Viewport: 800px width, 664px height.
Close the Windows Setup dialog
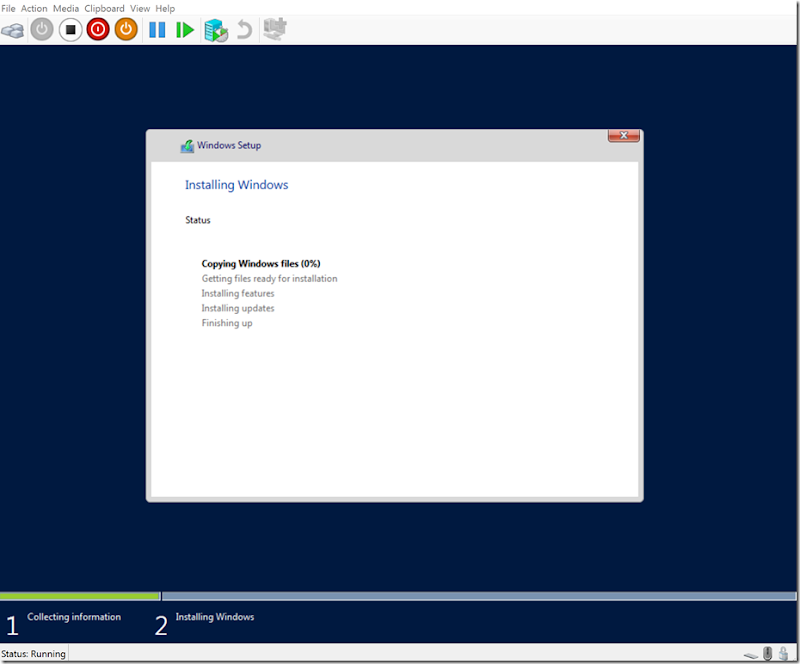tap(623, 135)
